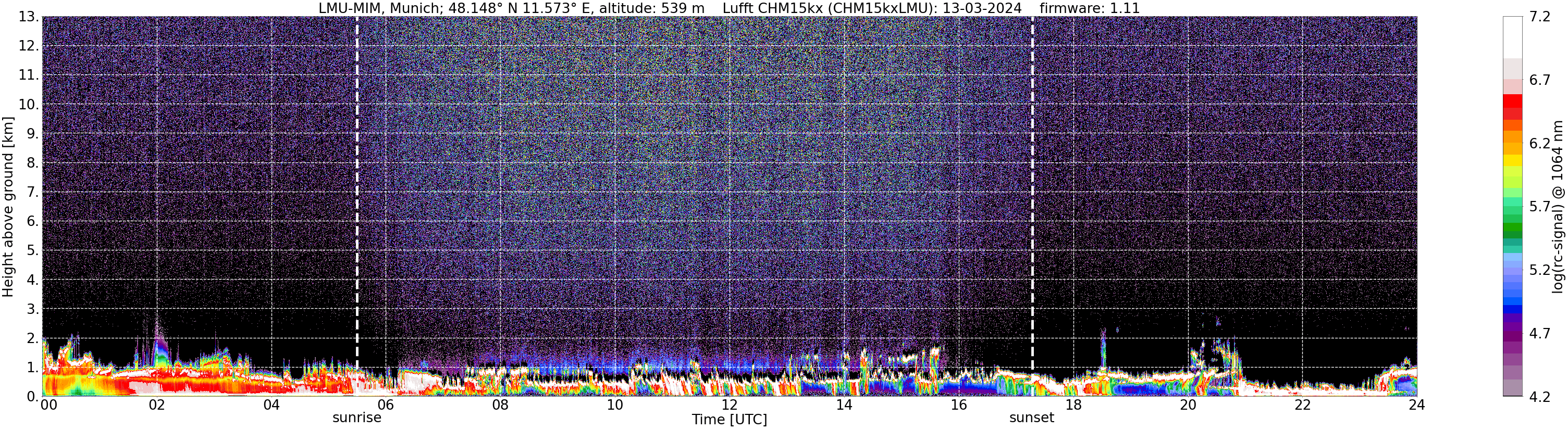Click the 'Height above ground [km]' axis label

[8, 207]
